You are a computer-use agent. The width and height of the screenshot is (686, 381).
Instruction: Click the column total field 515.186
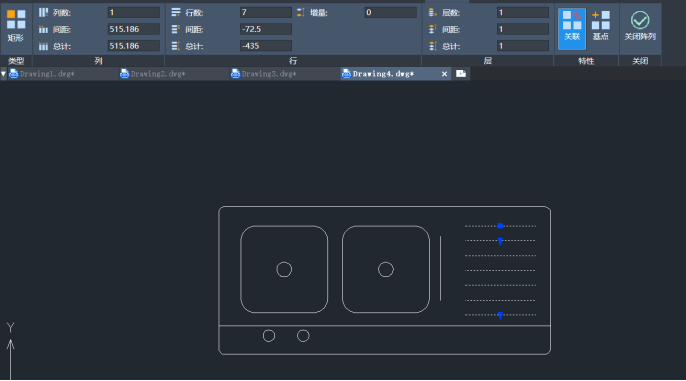(x=133, y=46)
